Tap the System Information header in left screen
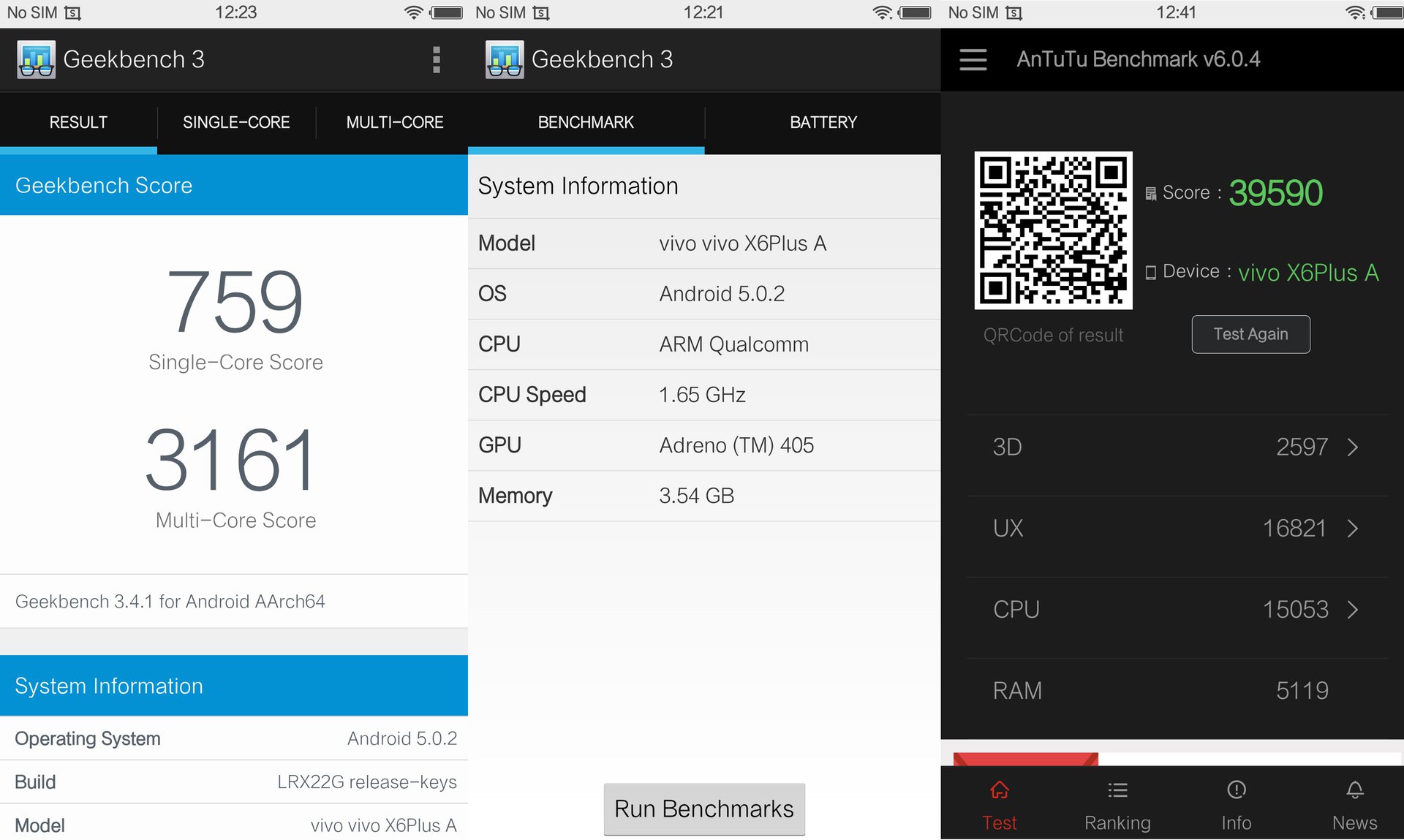This screenshot has height=840, width=1404. (x=234, y=686)
